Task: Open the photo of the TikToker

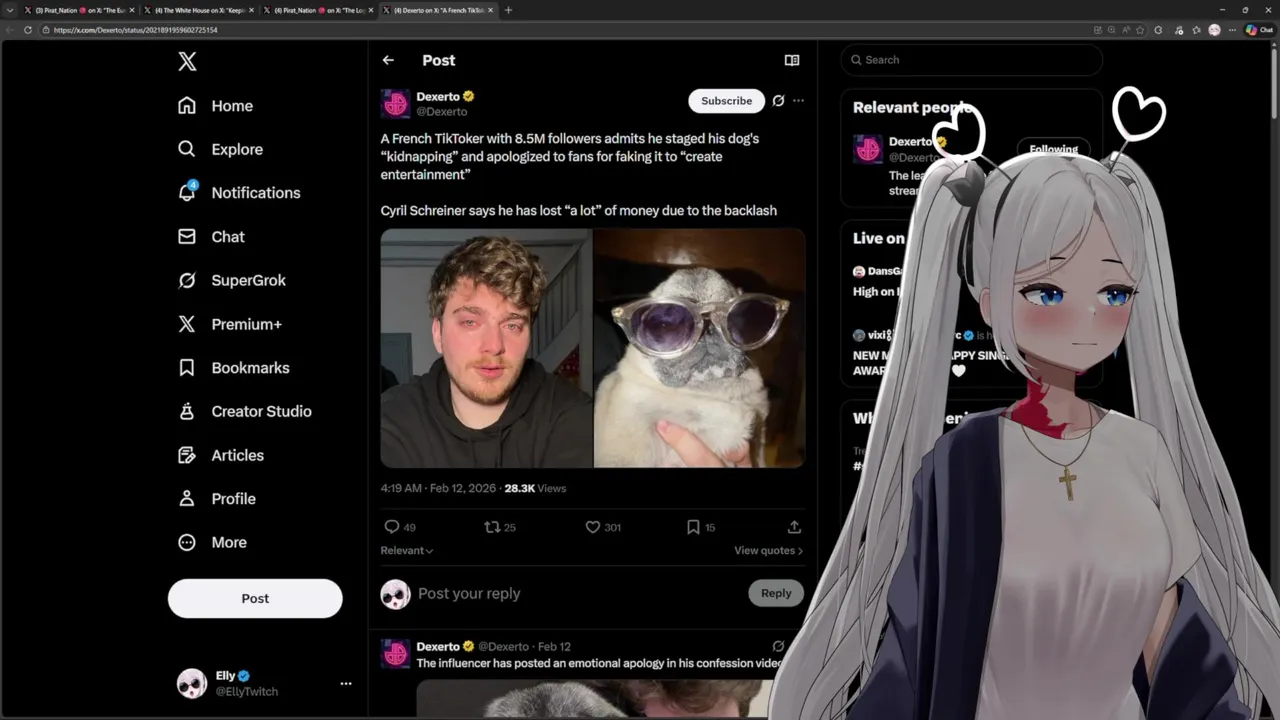Action: click(486, 348)
